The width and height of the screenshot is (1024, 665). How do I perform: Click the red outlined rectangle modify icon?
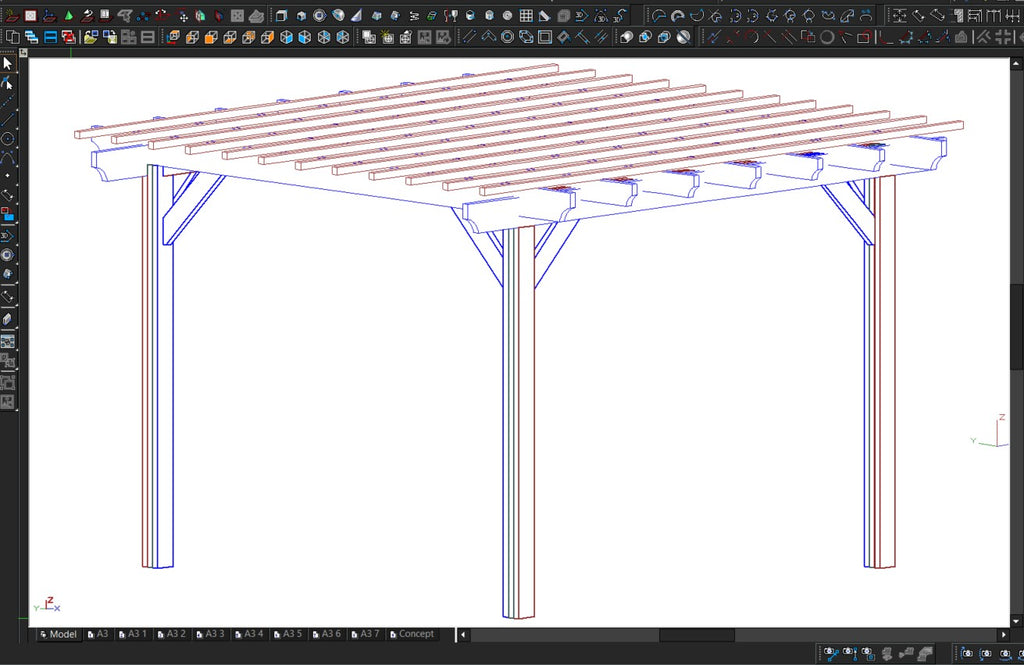click(863, 37)
